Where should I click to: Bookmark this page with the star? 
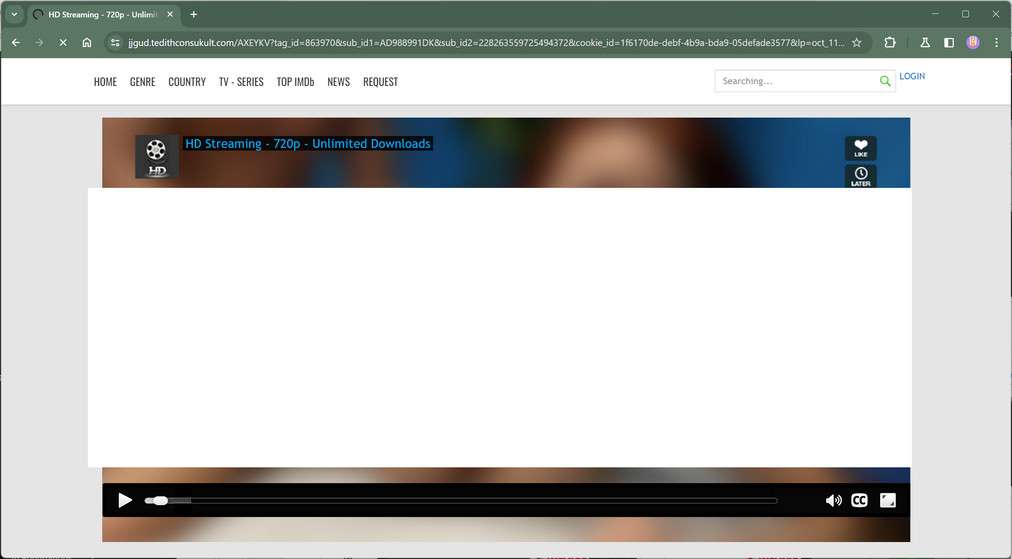click(x=856, y=43)
